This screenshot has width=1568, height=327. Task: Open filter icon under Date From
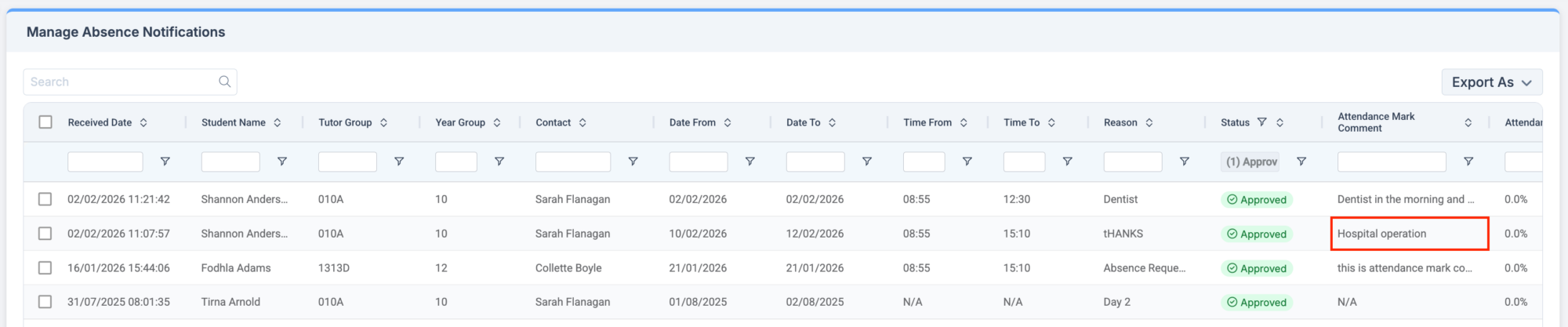(x=750, y=162)
